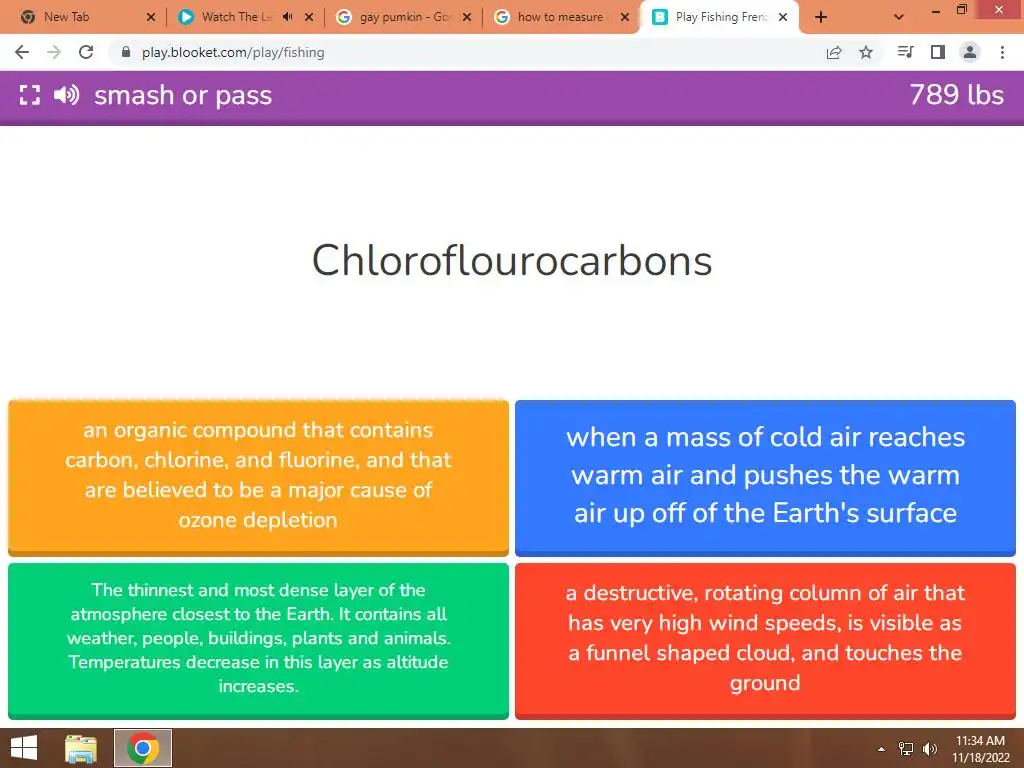This screenshot has height=768, width=1024.
Task: Click the 789 lbs weight score
Action: [x=956, y=95]
